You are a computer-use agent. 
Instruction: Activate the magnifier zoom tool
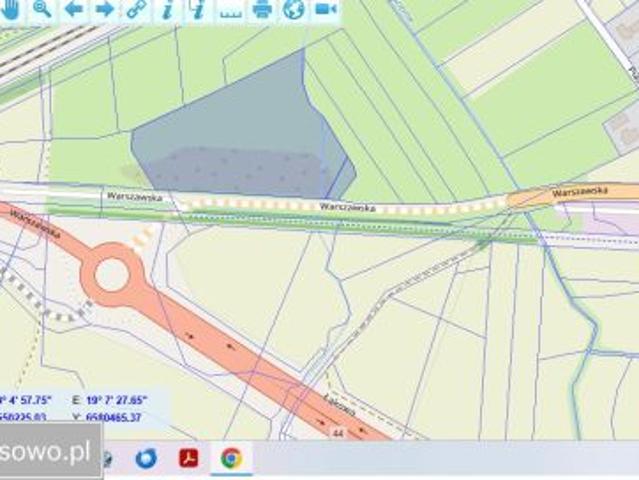pos(42,9)
